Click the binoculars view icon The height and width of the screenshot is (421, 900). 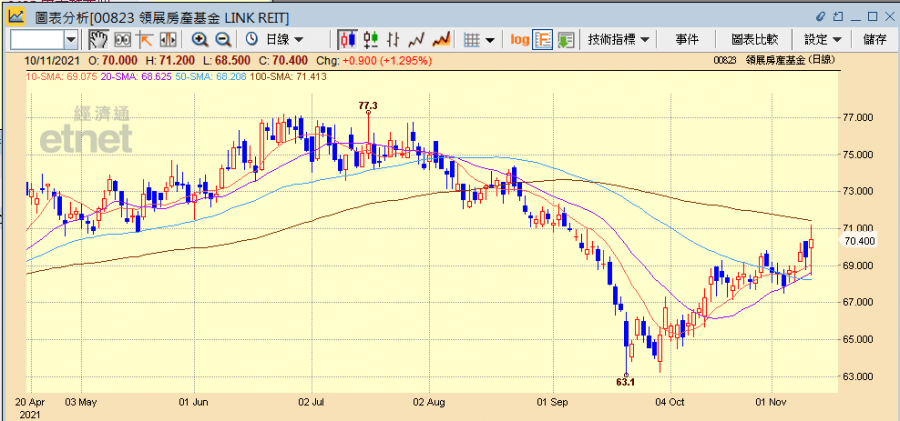tap(123, 39)
